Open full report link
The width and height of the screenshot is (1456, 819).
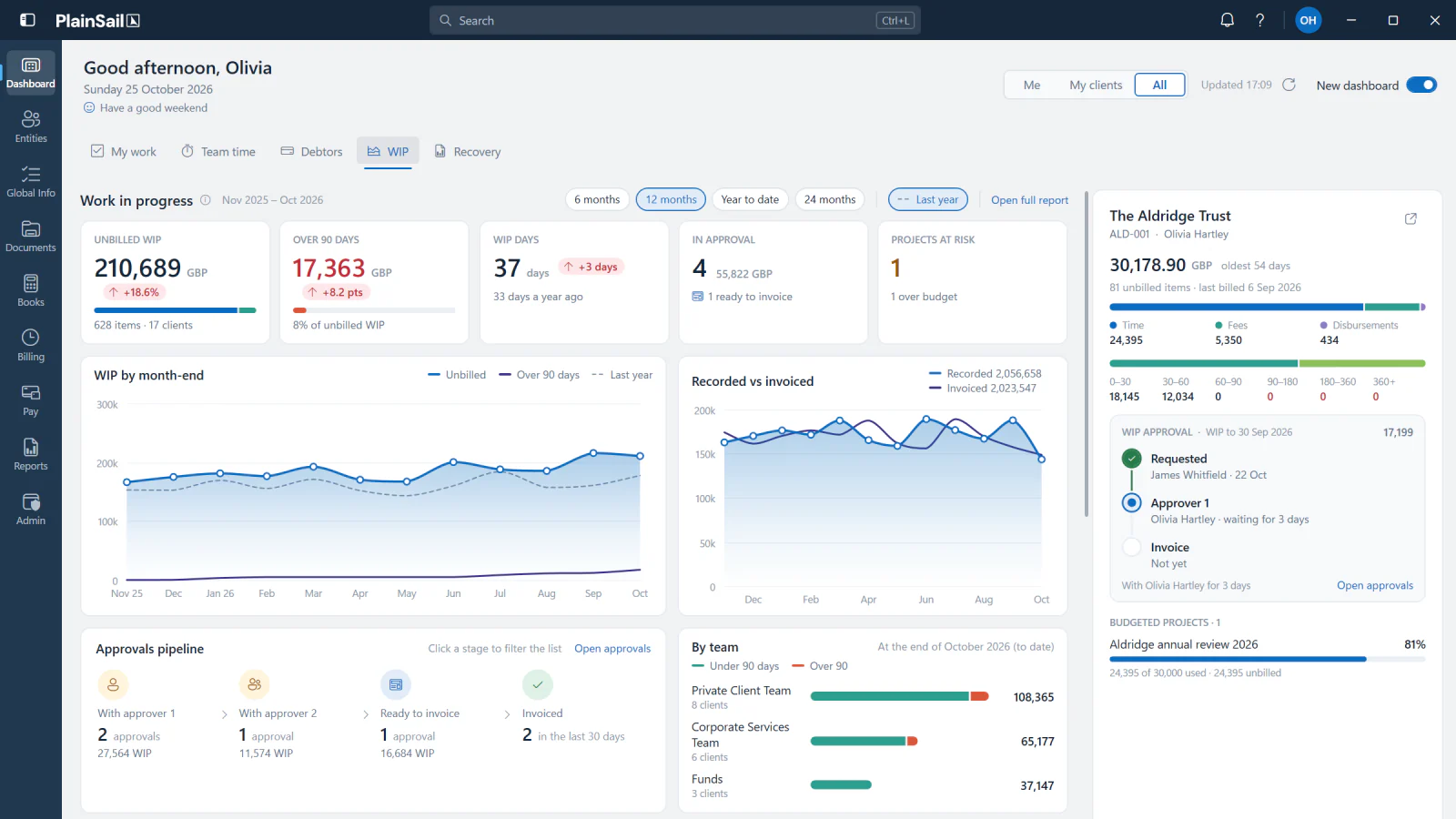[x=1030, y=200]
